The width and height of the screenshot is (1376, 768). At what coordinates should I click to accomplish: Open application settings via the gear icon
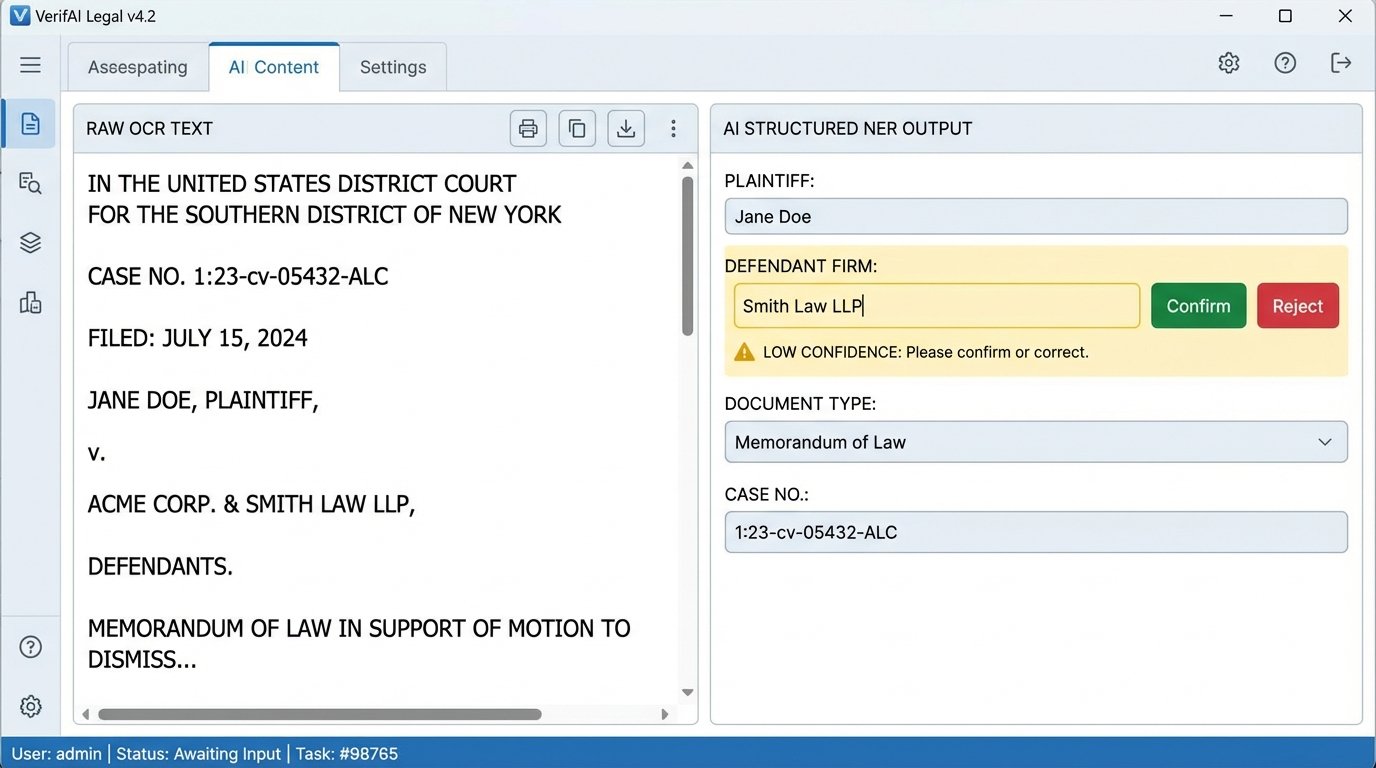point(1229,62)
